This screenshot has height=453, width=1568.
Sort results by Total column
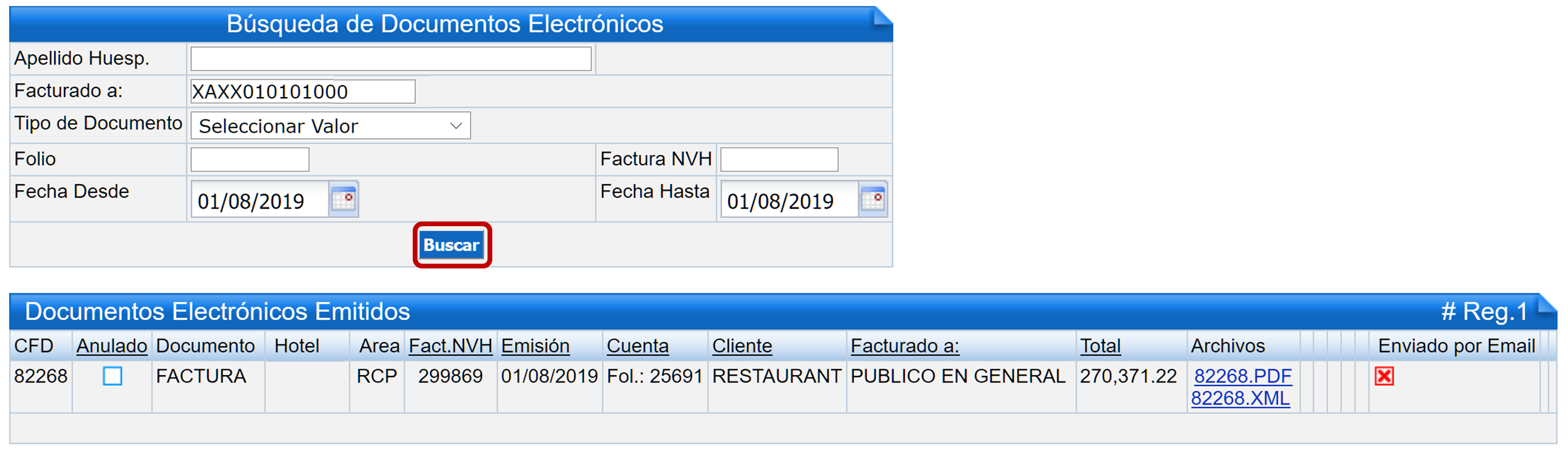pos(1100,346)
